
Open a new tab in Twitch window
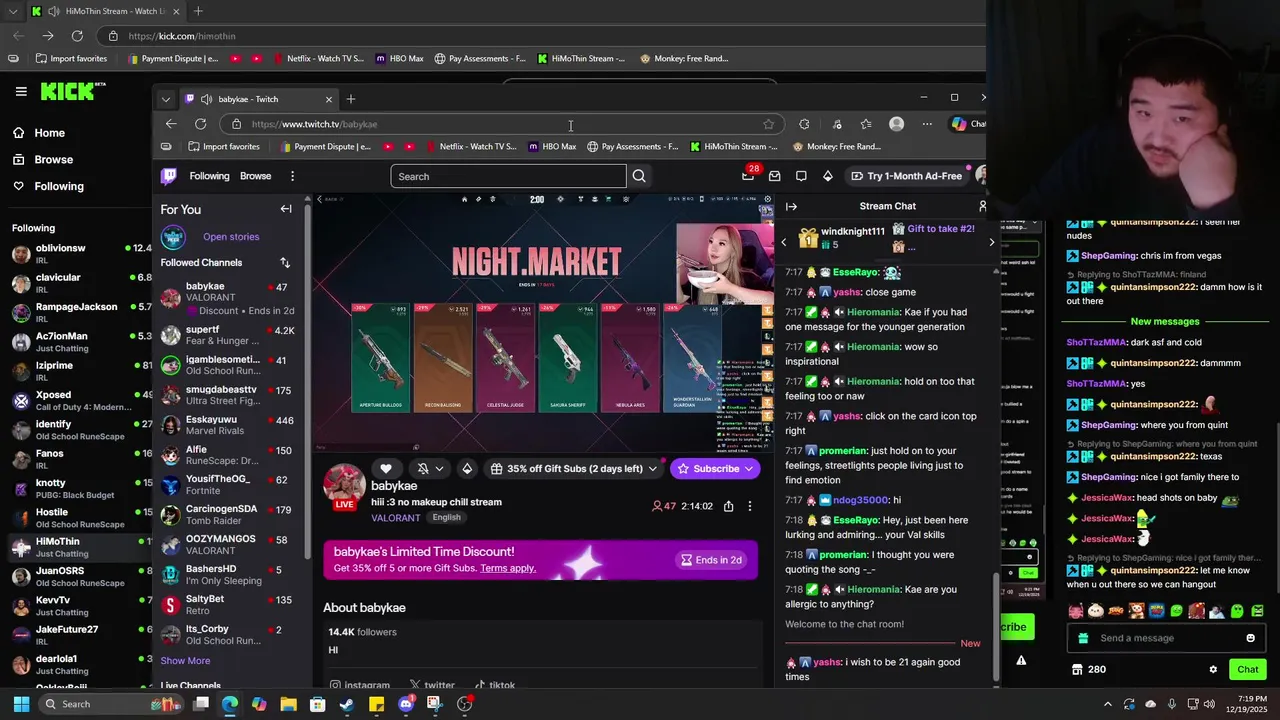350,99
